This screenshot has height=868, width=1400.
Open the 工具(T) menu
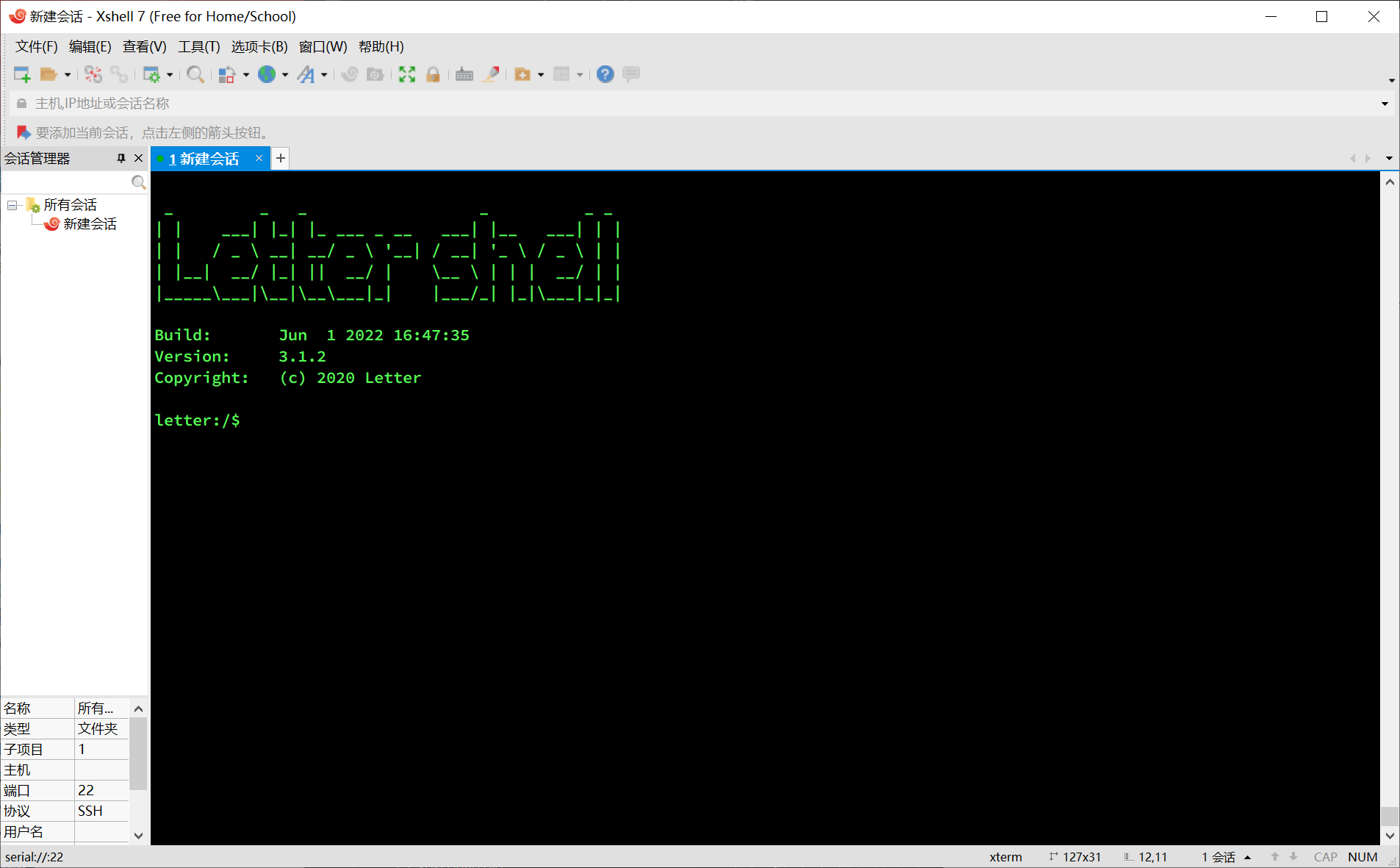click(x=199, y=46)
